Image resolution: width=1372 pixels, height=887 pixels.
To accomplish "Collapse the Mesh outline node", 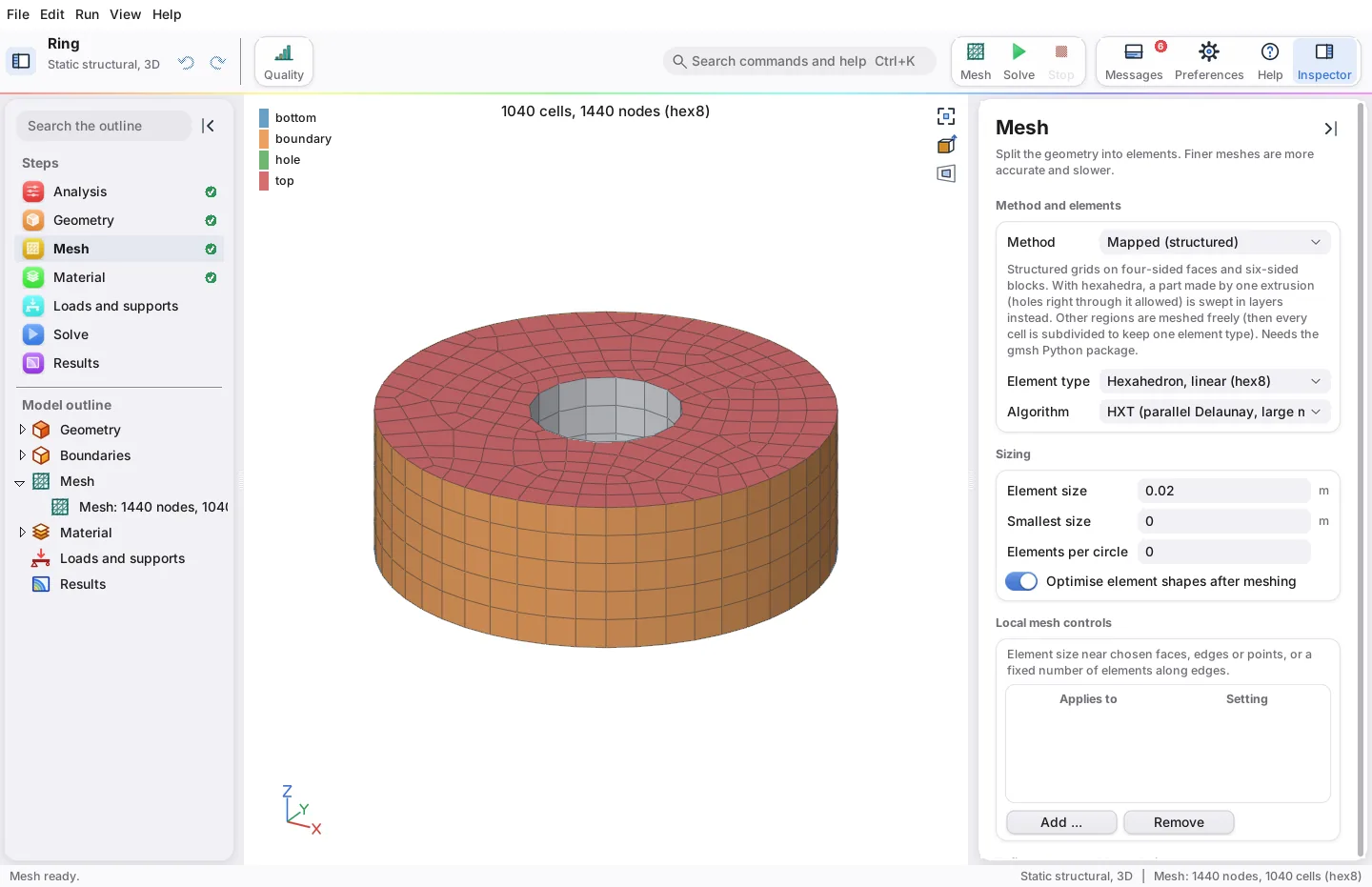I will (20, 482).
